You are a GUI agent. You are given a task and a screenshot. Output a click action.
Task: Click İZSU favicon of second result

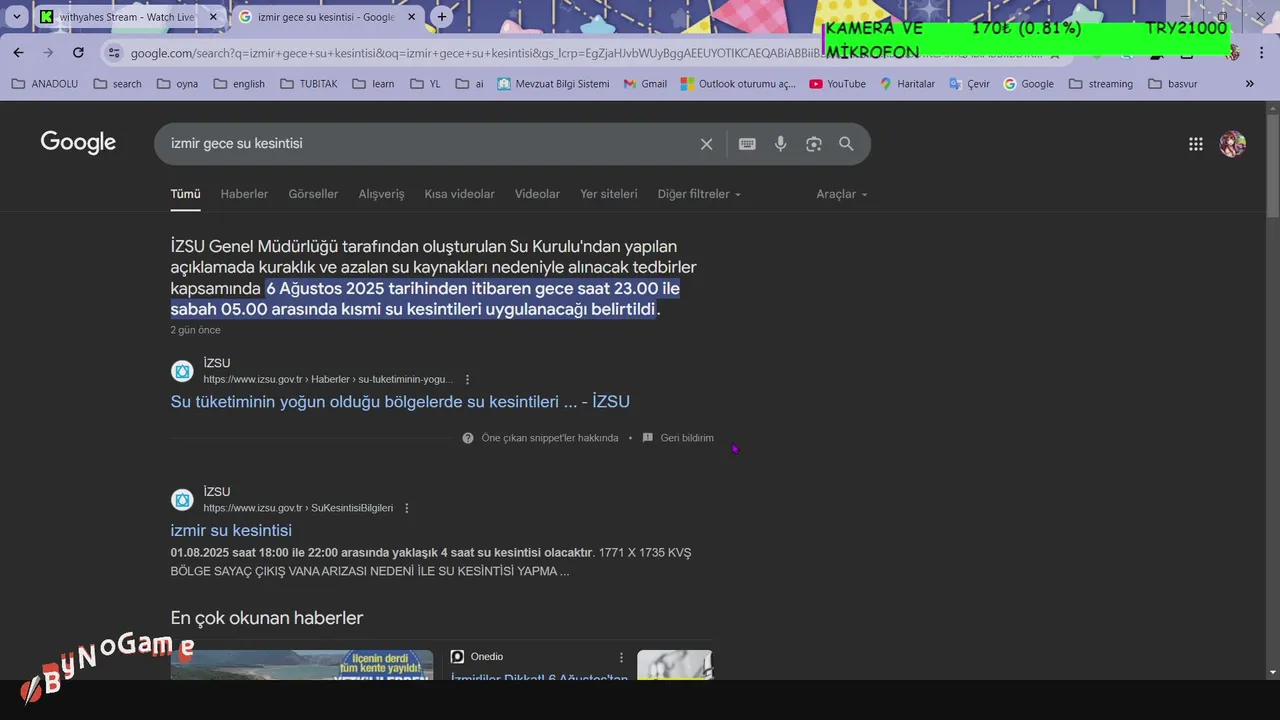182,499
